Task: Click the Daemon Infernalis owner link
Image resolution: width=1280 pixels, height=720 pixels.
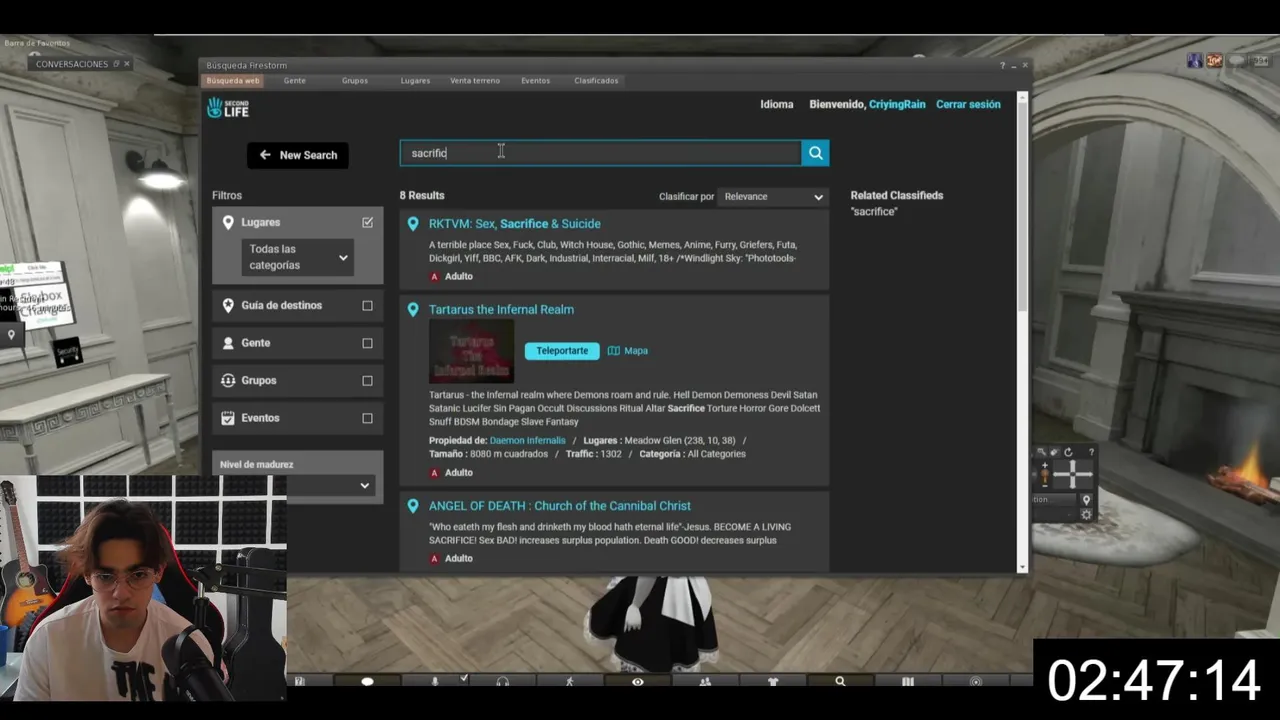Action: 527,440
